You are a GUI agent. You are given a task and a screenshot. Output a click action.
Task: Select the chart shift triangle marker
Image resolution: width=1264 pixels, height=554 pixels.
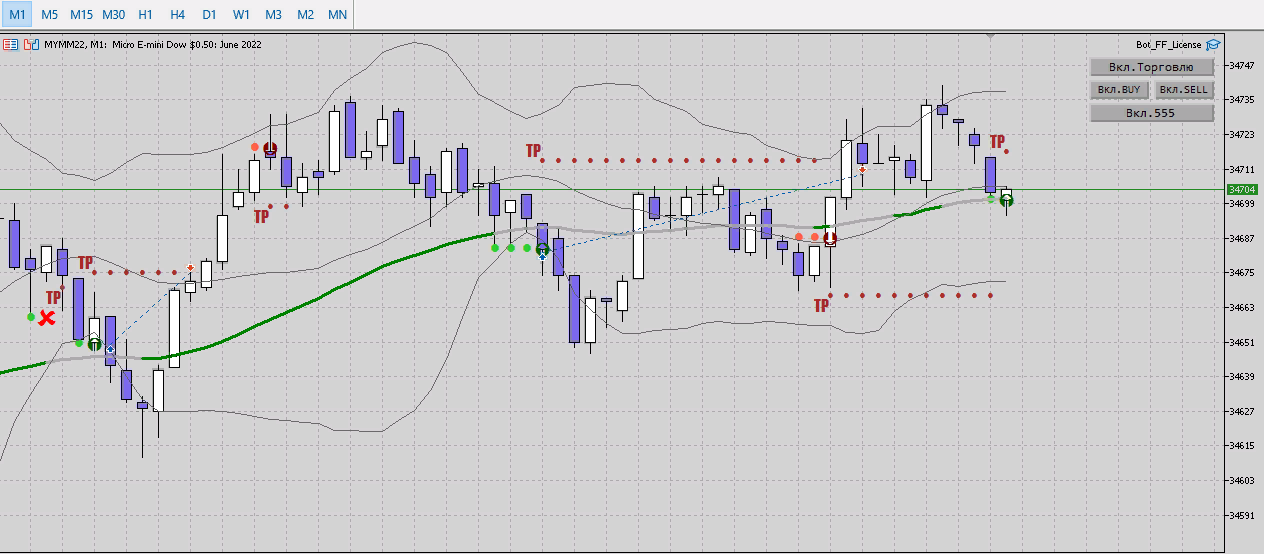[992, 36]
